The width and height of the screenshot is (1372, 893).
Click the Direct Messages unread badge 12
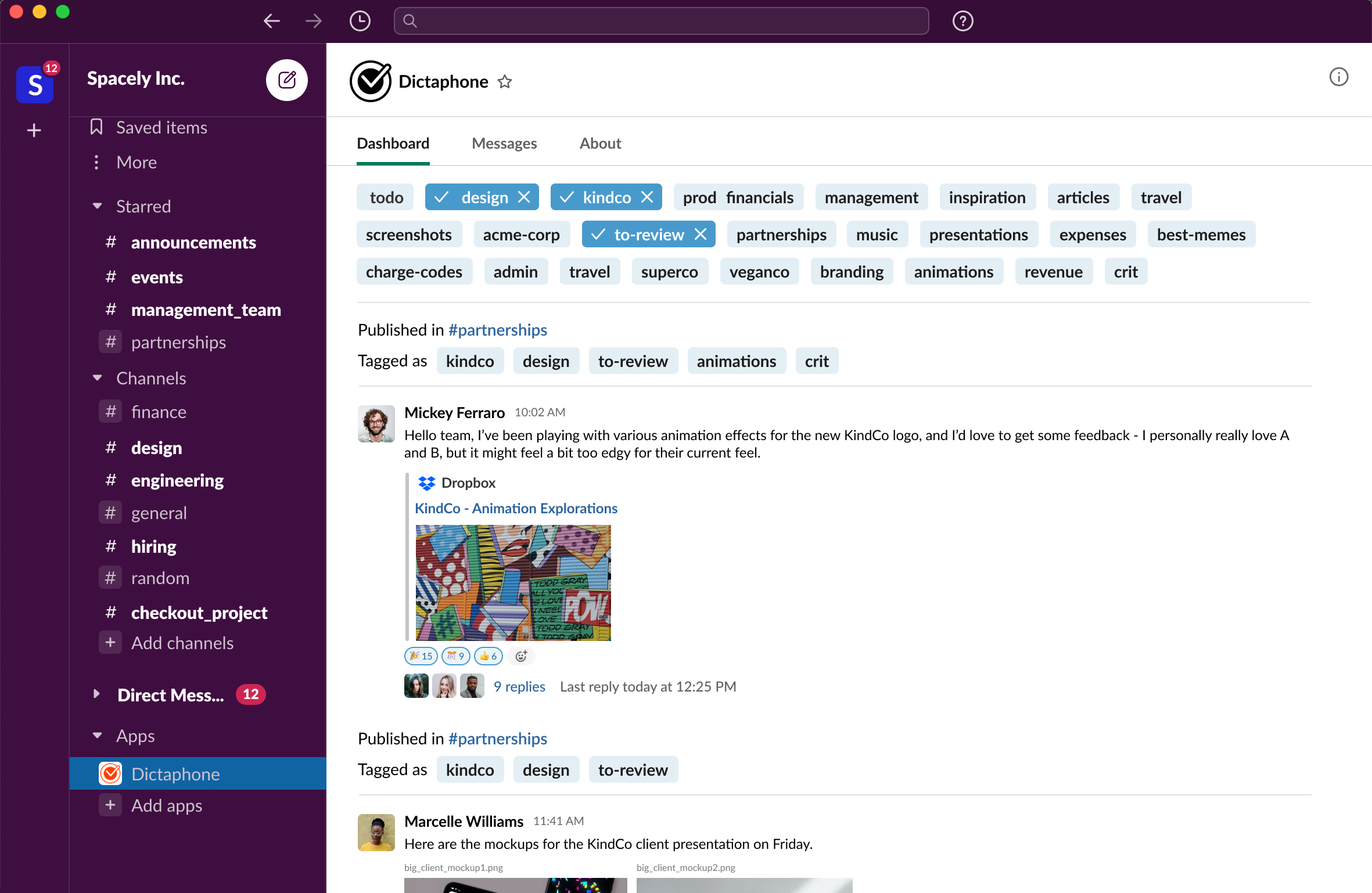pos(251,694)
